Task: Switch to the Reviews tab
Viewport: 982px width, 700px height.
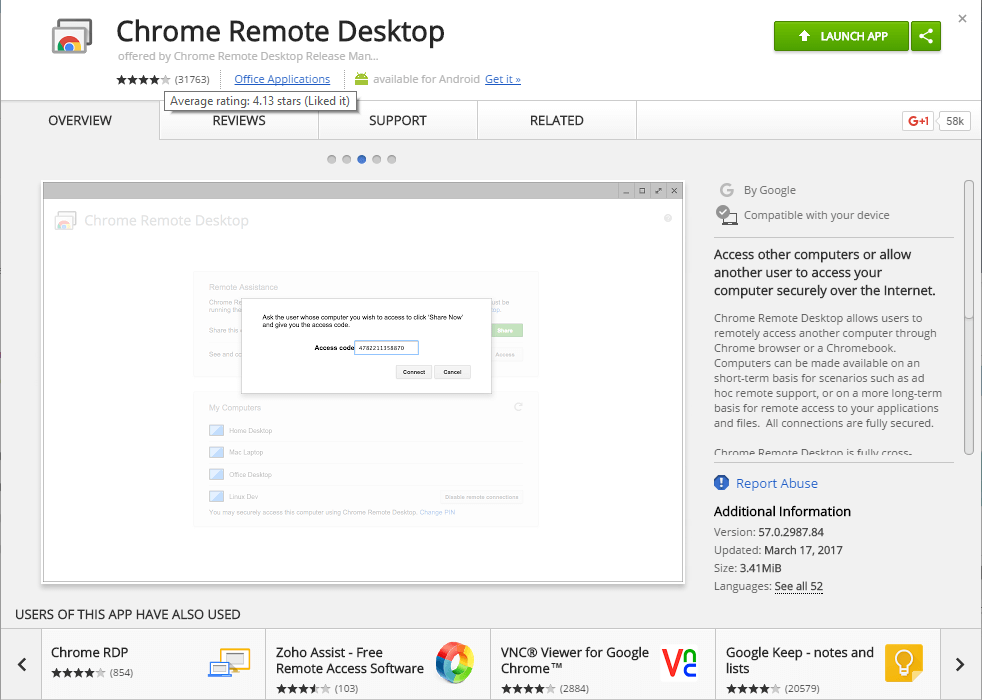Action: pyautogui.click(x=239, y=120)
